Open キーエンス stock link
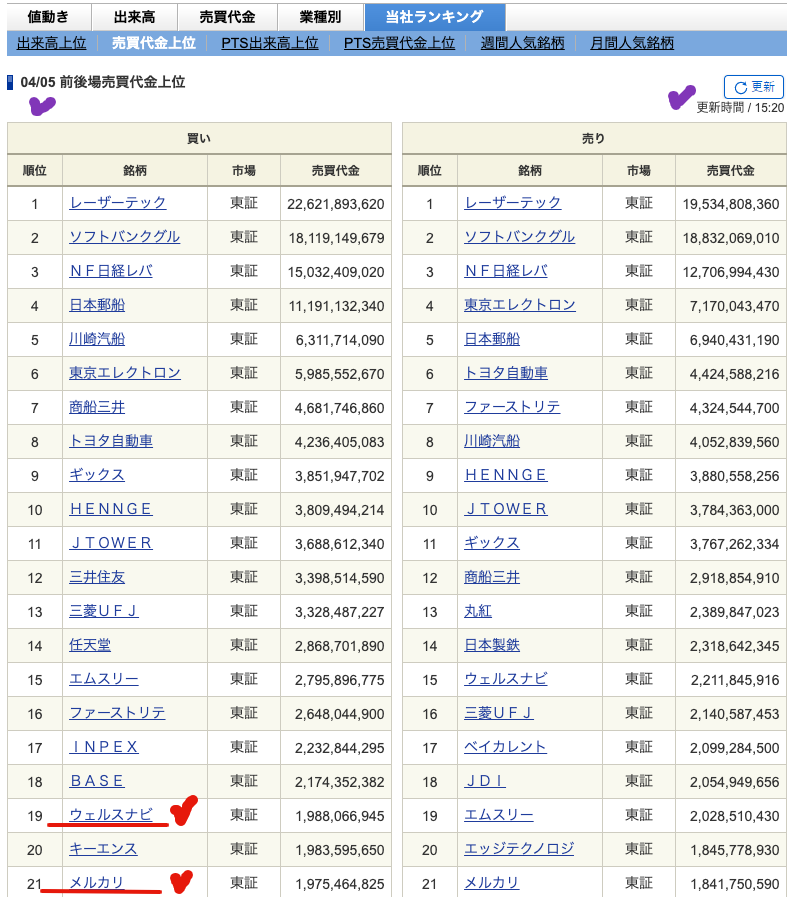Screen dimensions: 803x897 [x=104, y=849]
